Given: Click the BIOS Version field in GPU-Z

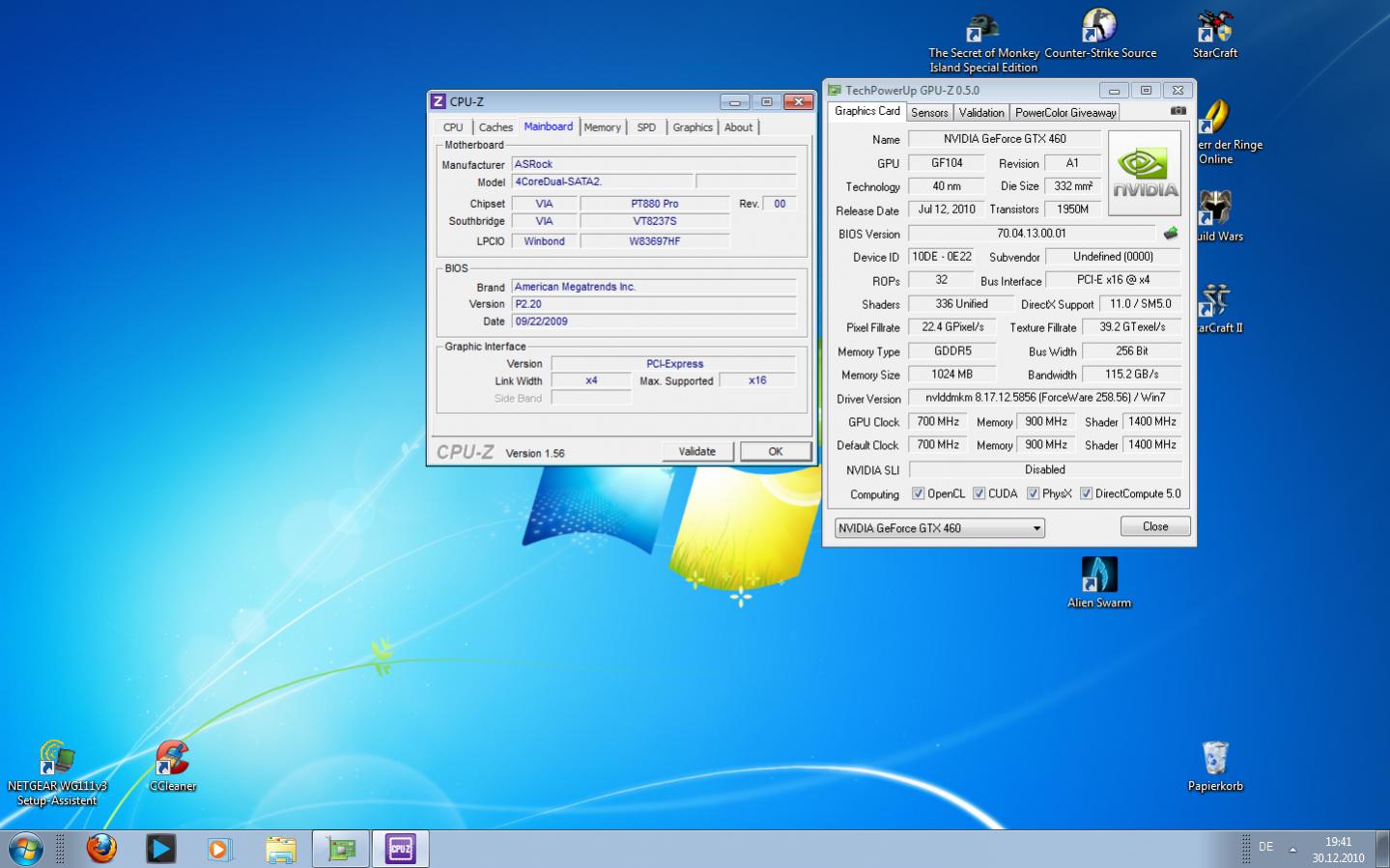Looking at the screenshot, I should pos(1031,234).
